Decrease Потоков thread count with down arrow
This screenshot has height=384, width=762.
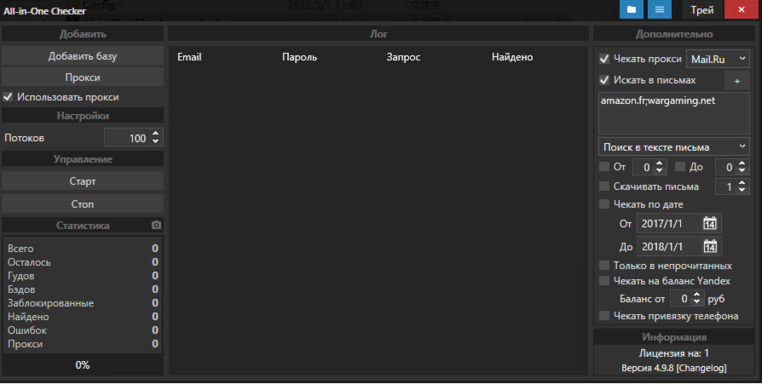(x=156, y=141)
